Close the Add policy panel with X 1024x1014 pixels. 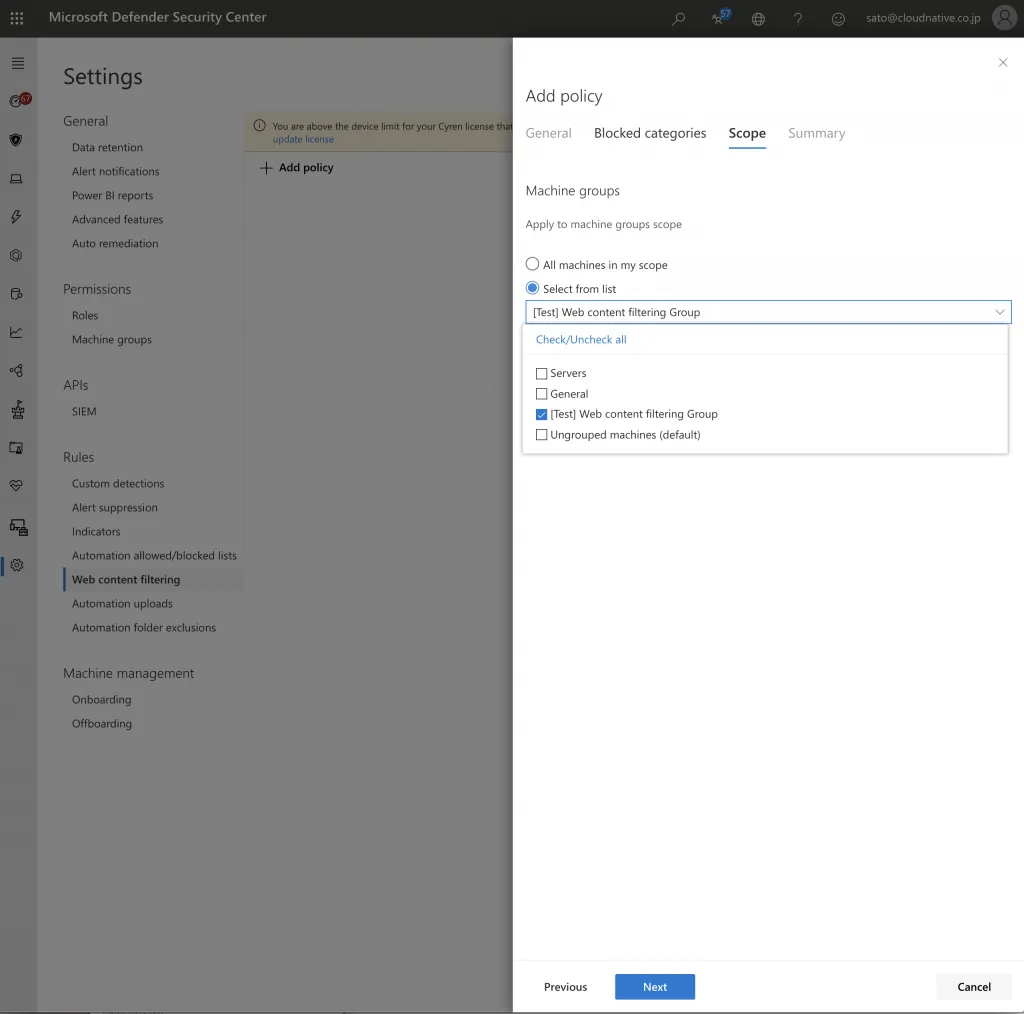point(1003,63)
